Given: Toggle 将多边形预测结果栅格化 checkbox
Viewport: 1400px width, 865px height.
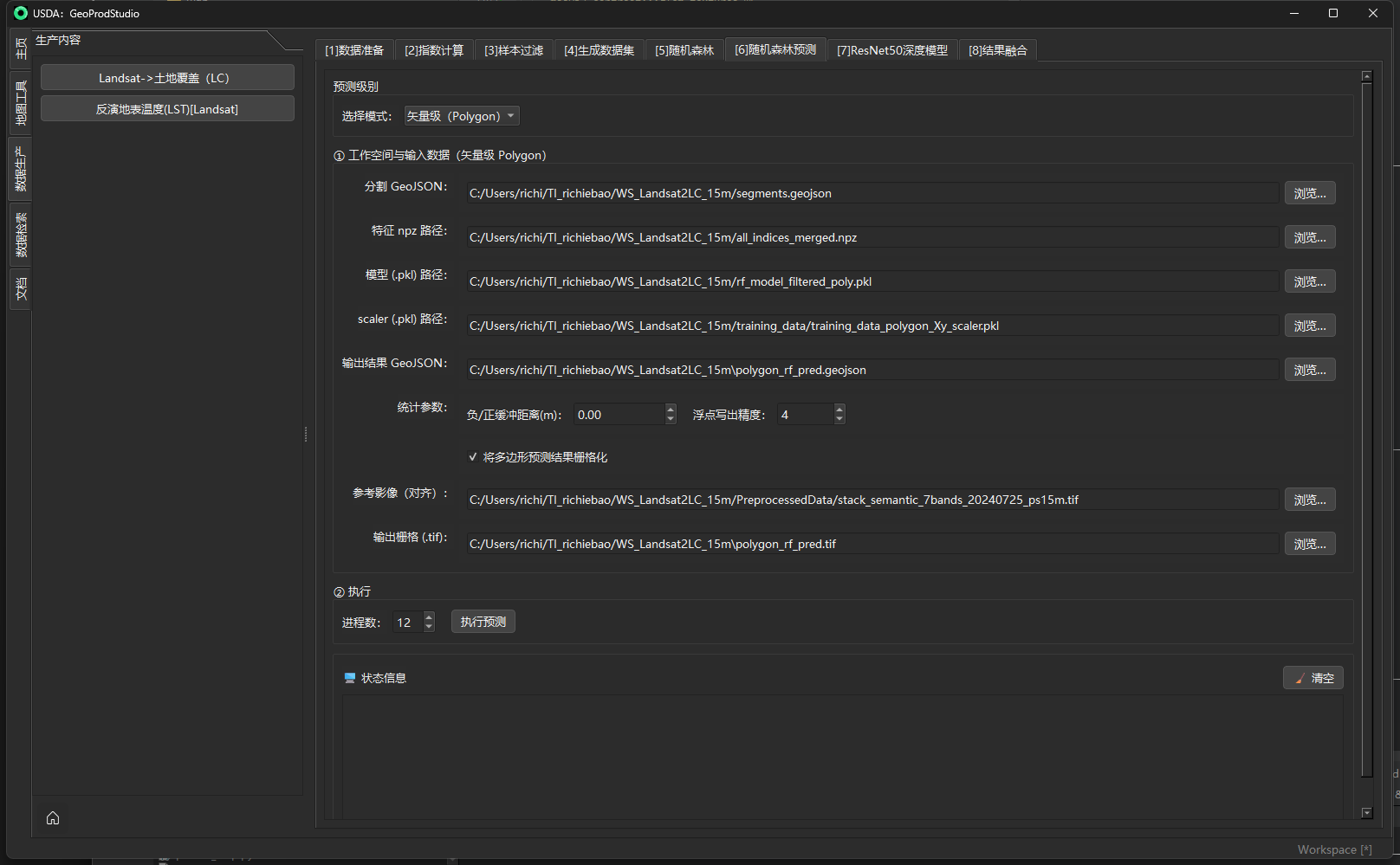Looking at the screenshot, I should (473, 457).
